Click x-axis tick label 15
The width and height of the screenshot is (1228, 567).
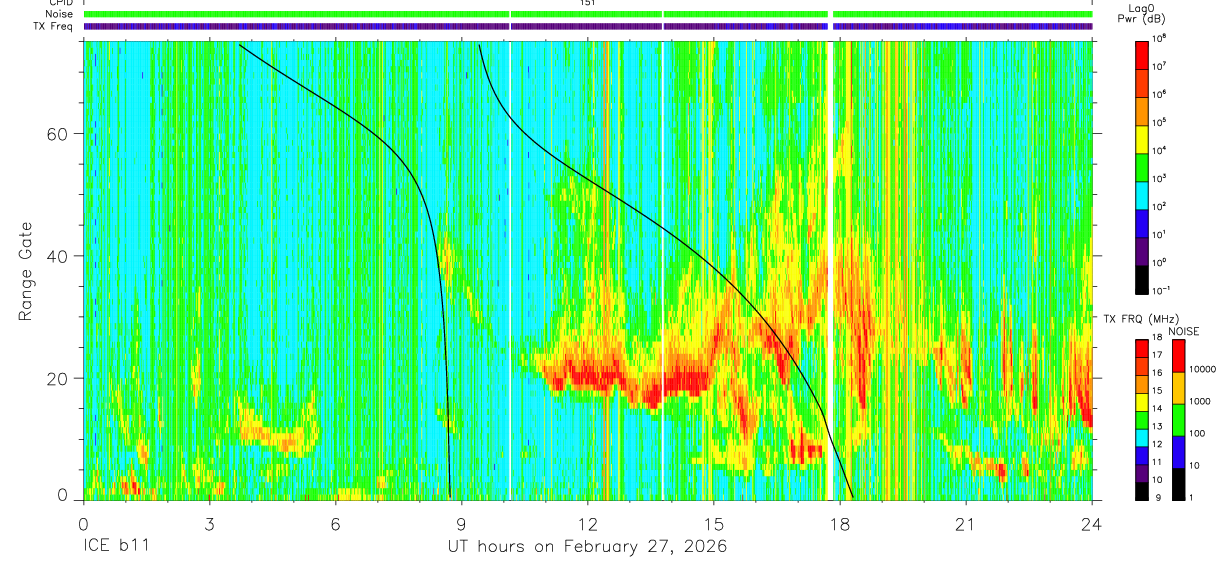point(713,524)
